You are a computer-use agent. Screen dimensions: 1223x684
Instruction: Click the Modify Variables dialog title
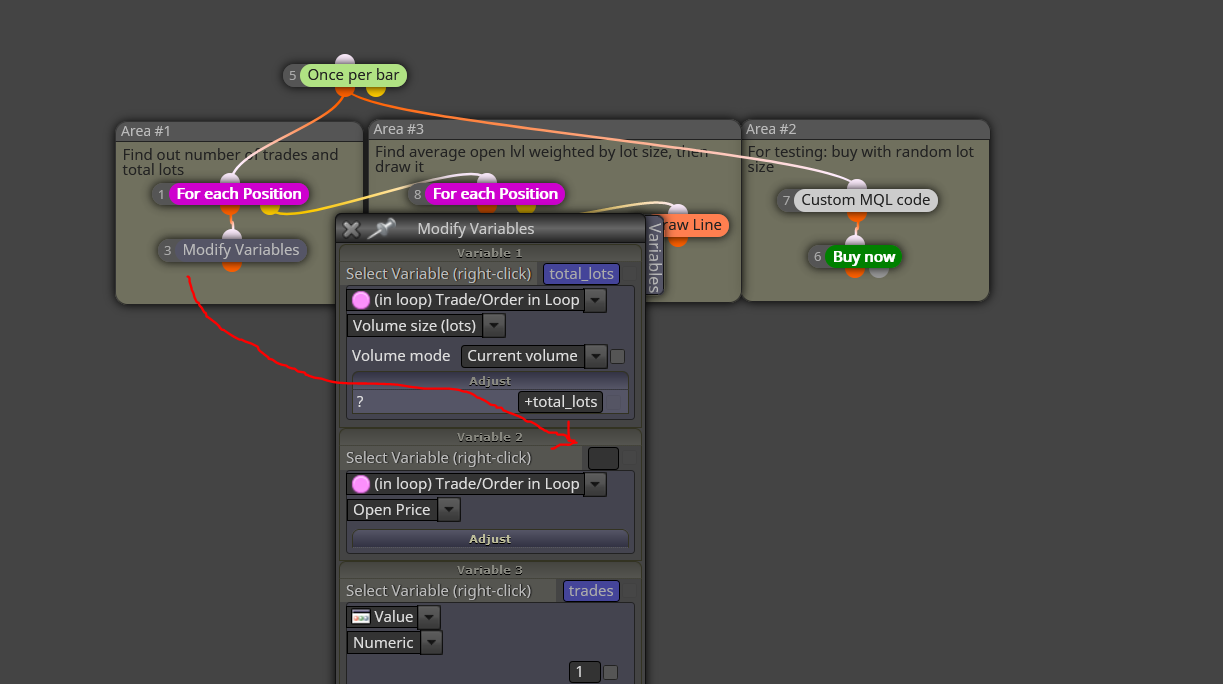tap(476, 229)
